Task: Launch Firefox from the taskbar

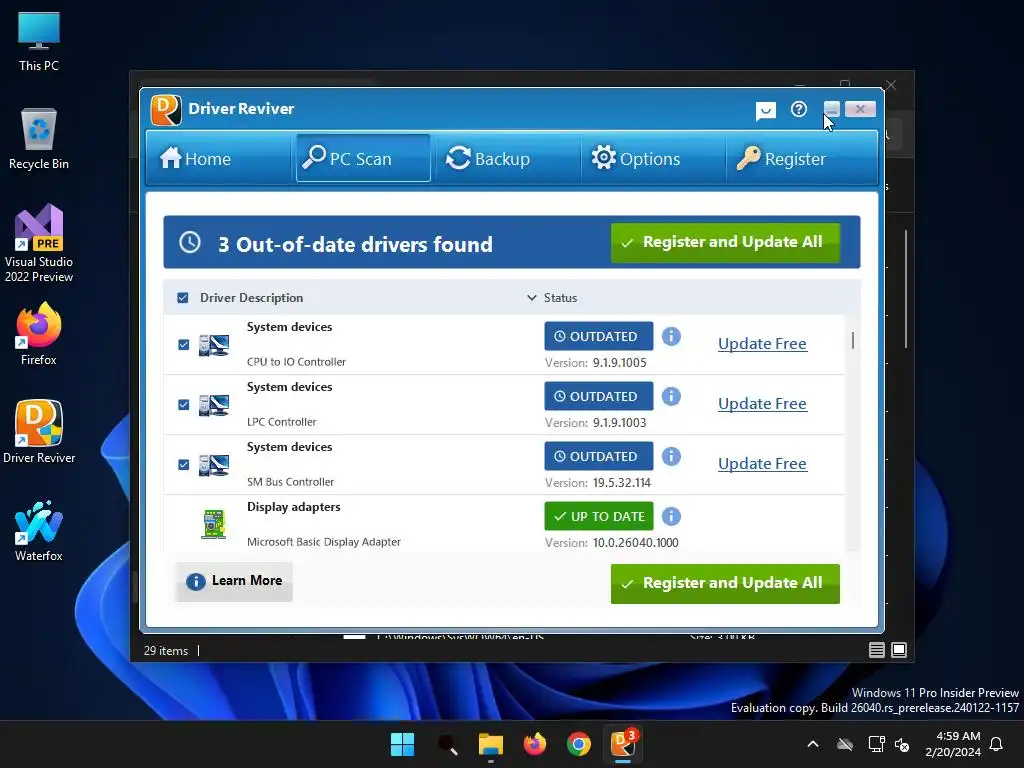Action: tap(535, 744)
